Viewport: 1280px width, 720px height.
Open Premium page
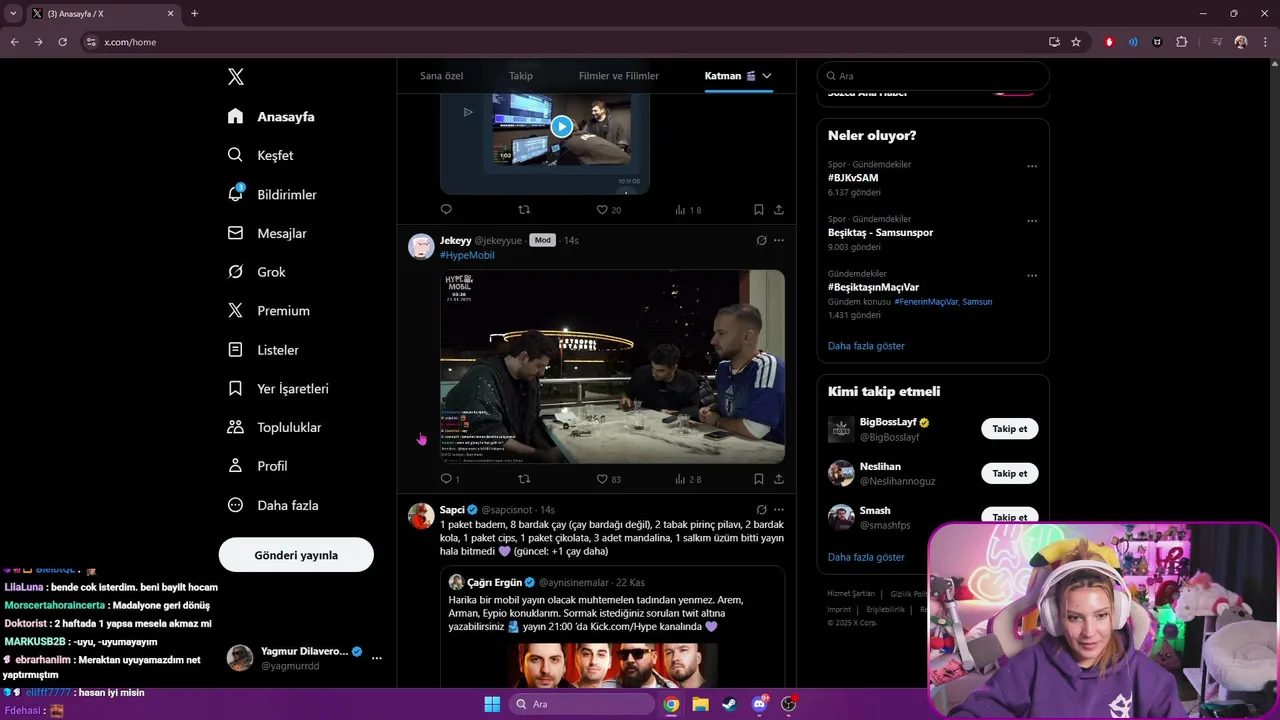268,311
